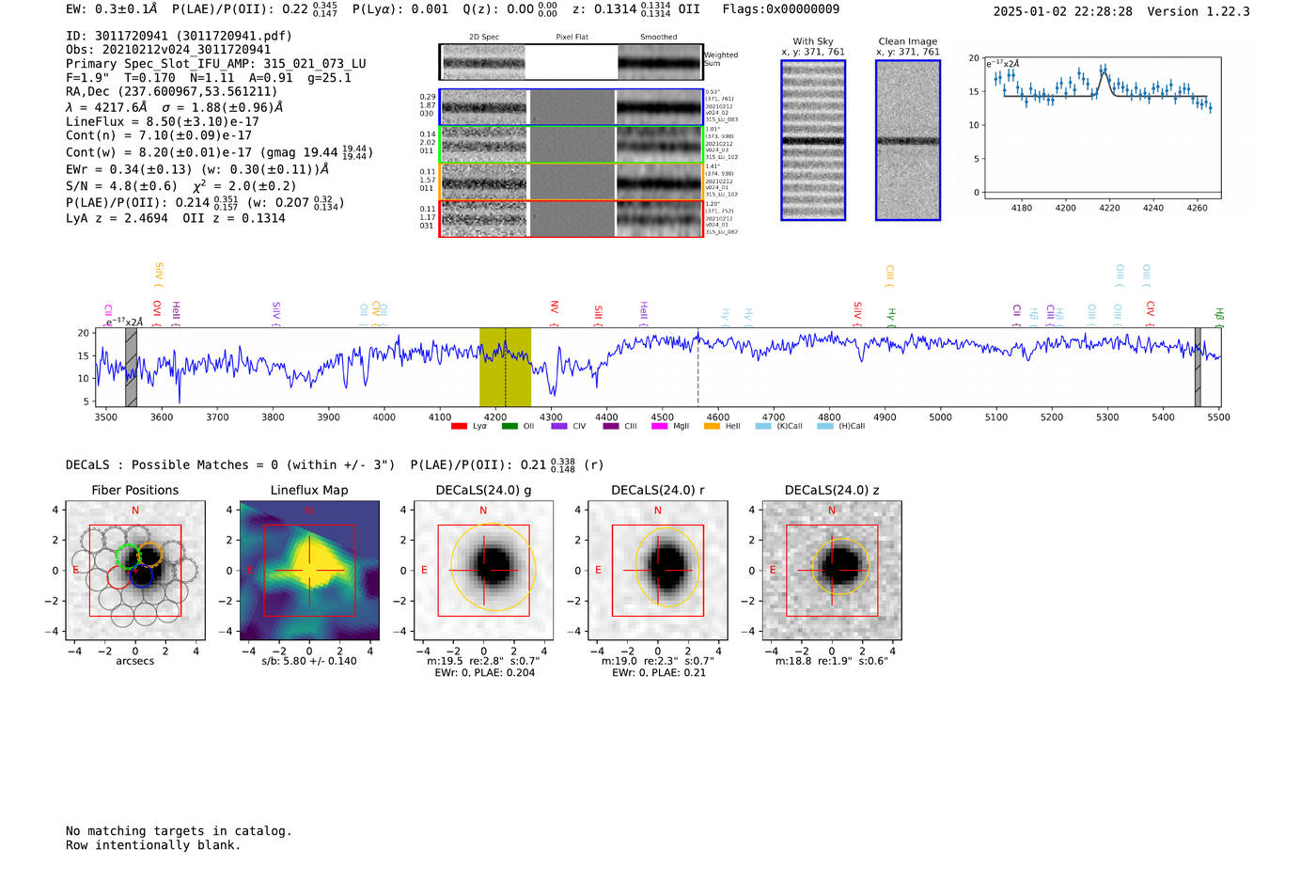Image resolution: width=1316 pixels, height=896 pixels.
Task: Click the emission line Gaussian fit plot
Action: click(1102, 128)
